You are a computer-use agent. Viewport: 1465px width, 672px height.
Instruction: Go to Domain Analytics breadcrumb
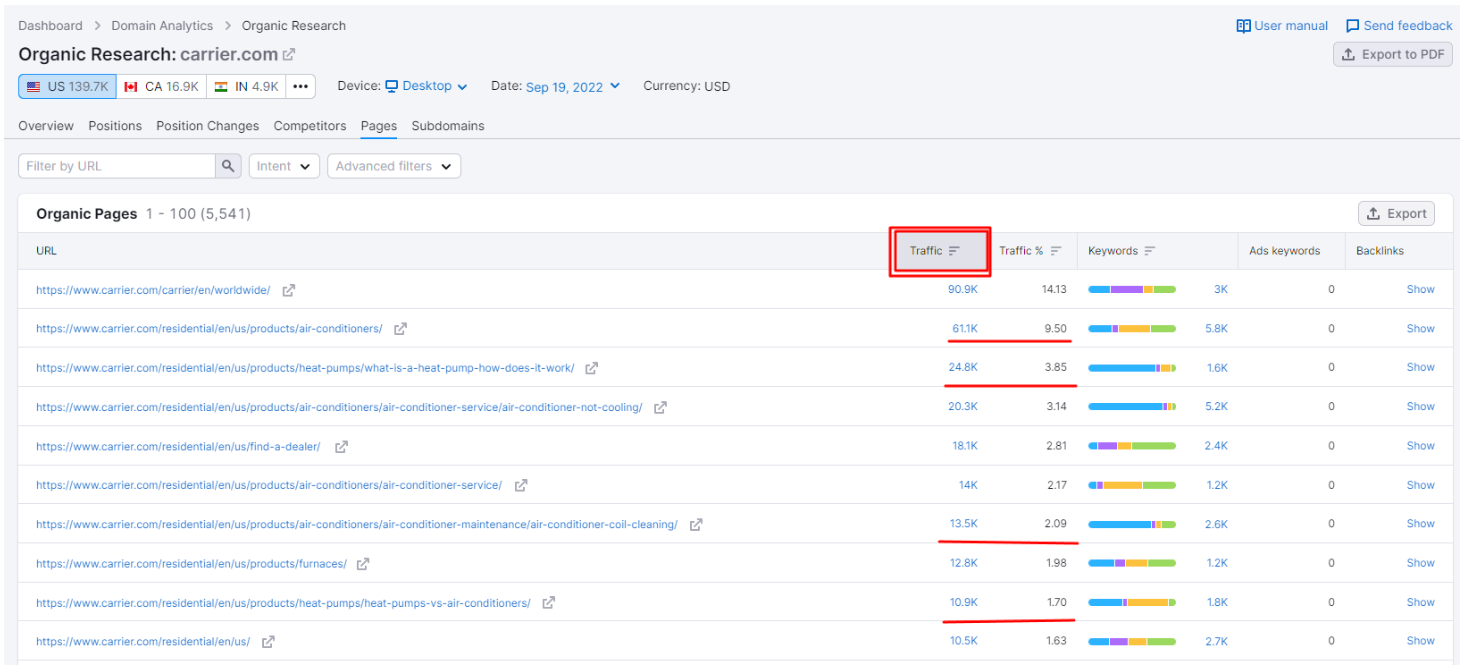(162, 26)
